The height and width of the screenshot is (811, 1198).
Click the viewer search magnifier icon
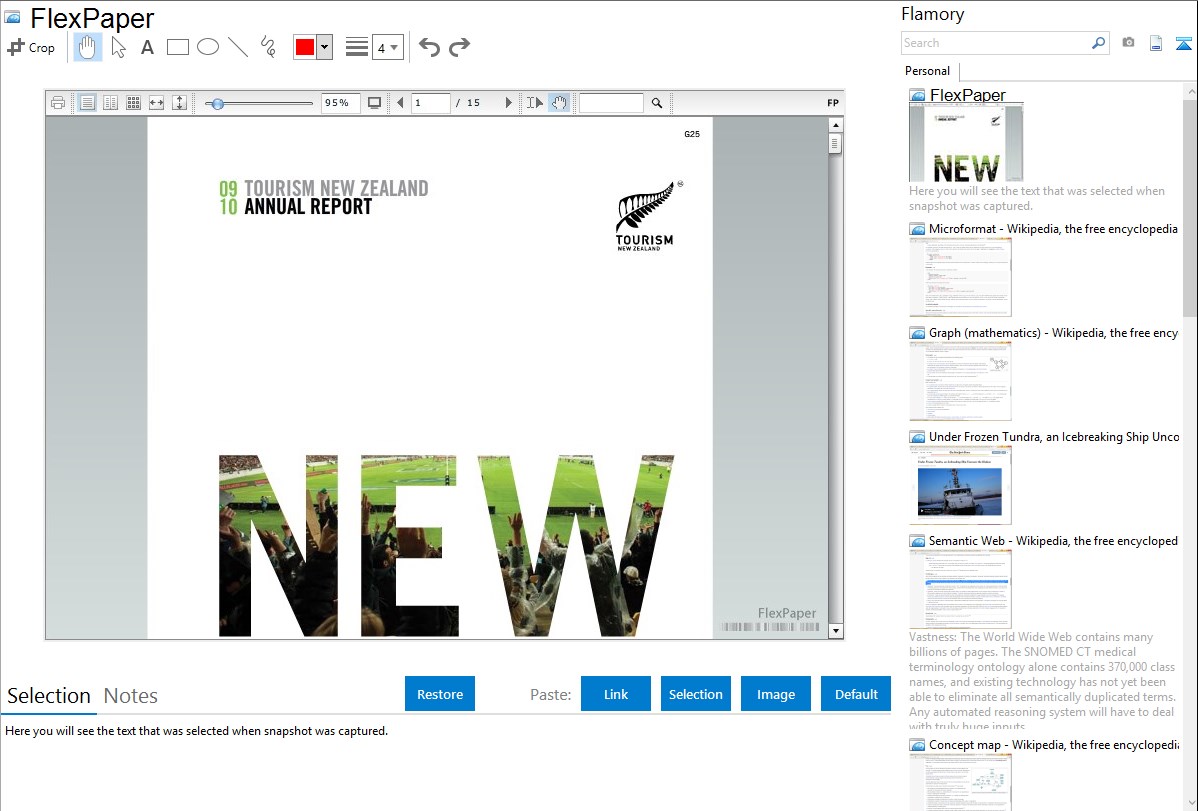[657, 102]
